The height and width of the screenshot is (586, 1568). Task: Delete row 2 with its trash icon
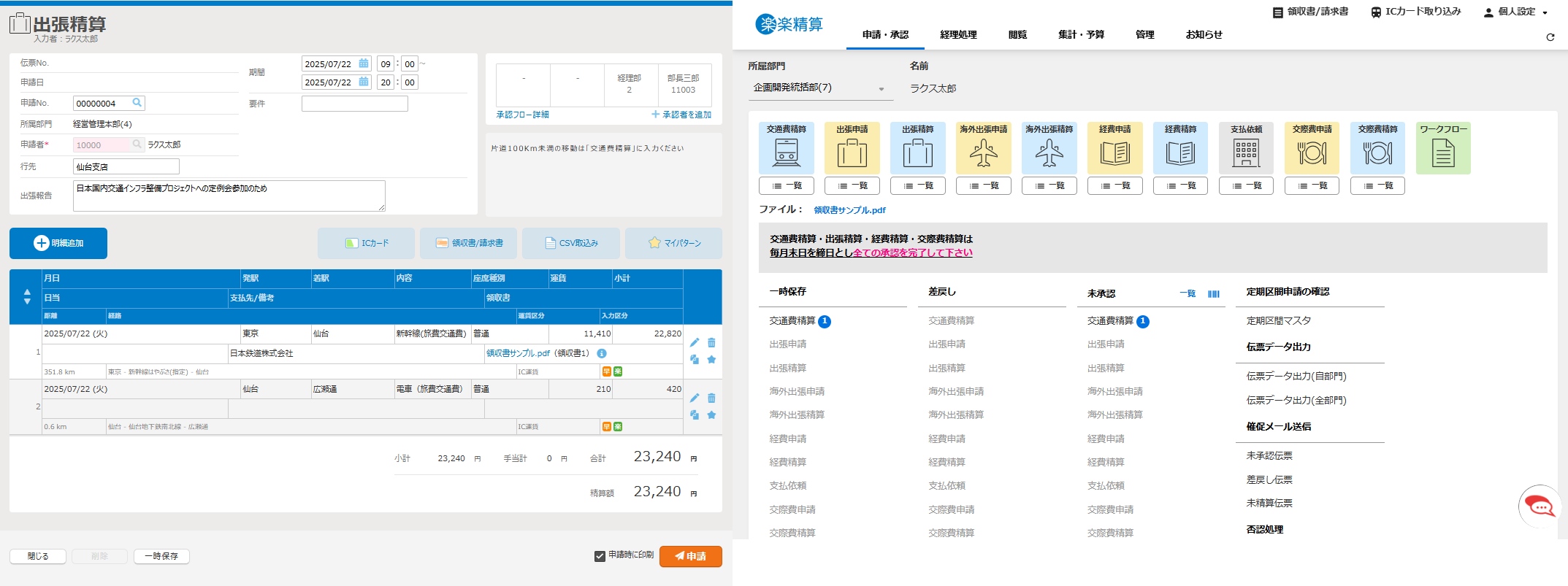(x=711, y=398)
